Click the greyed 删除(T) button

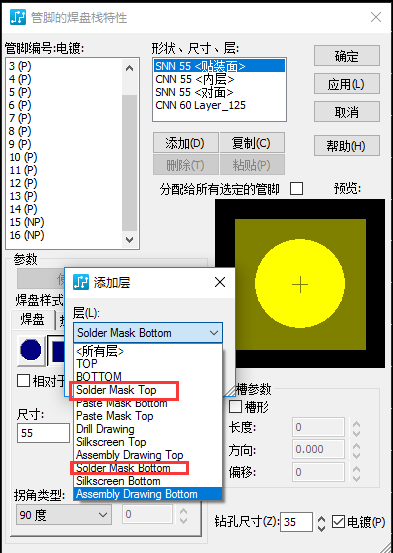pyautogui.click(x=186, y=165)
